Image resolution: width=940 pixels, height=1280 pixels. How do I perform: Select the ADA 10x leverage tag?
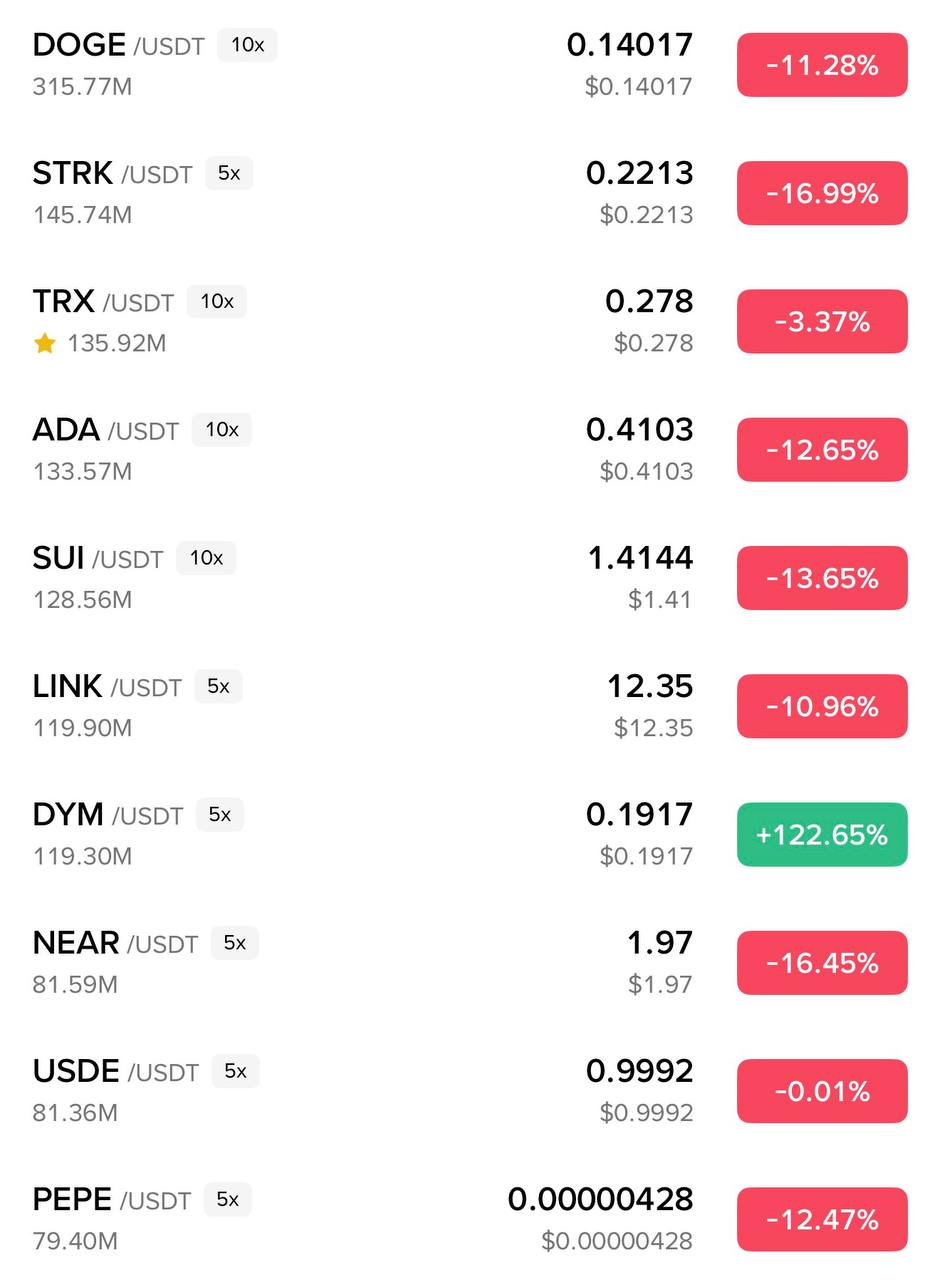(x=222, y=430)
